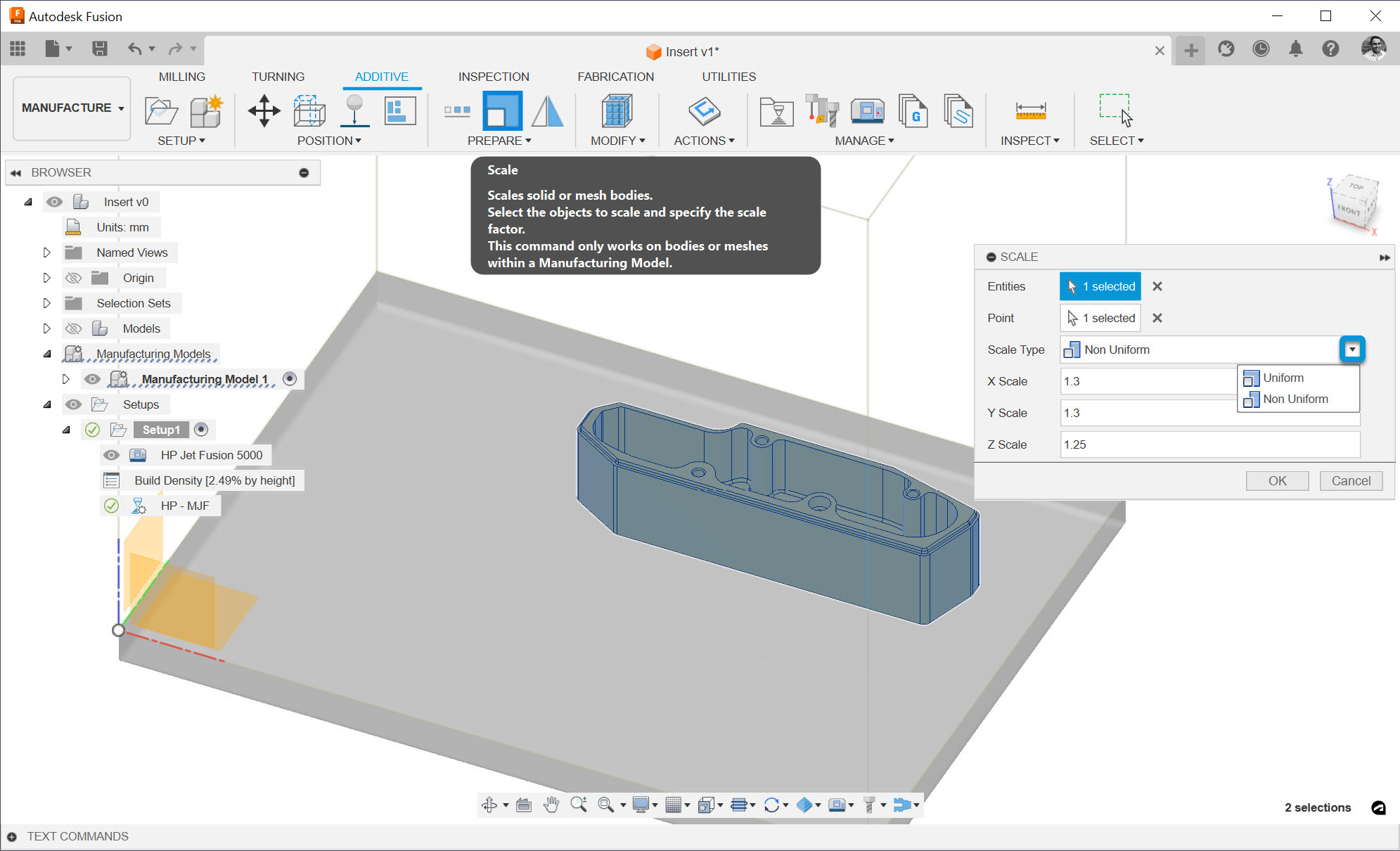The width and height of the screenshot is (1400, 851).
Task: Expand the Named Views tree node
Action: click(46, 252)
